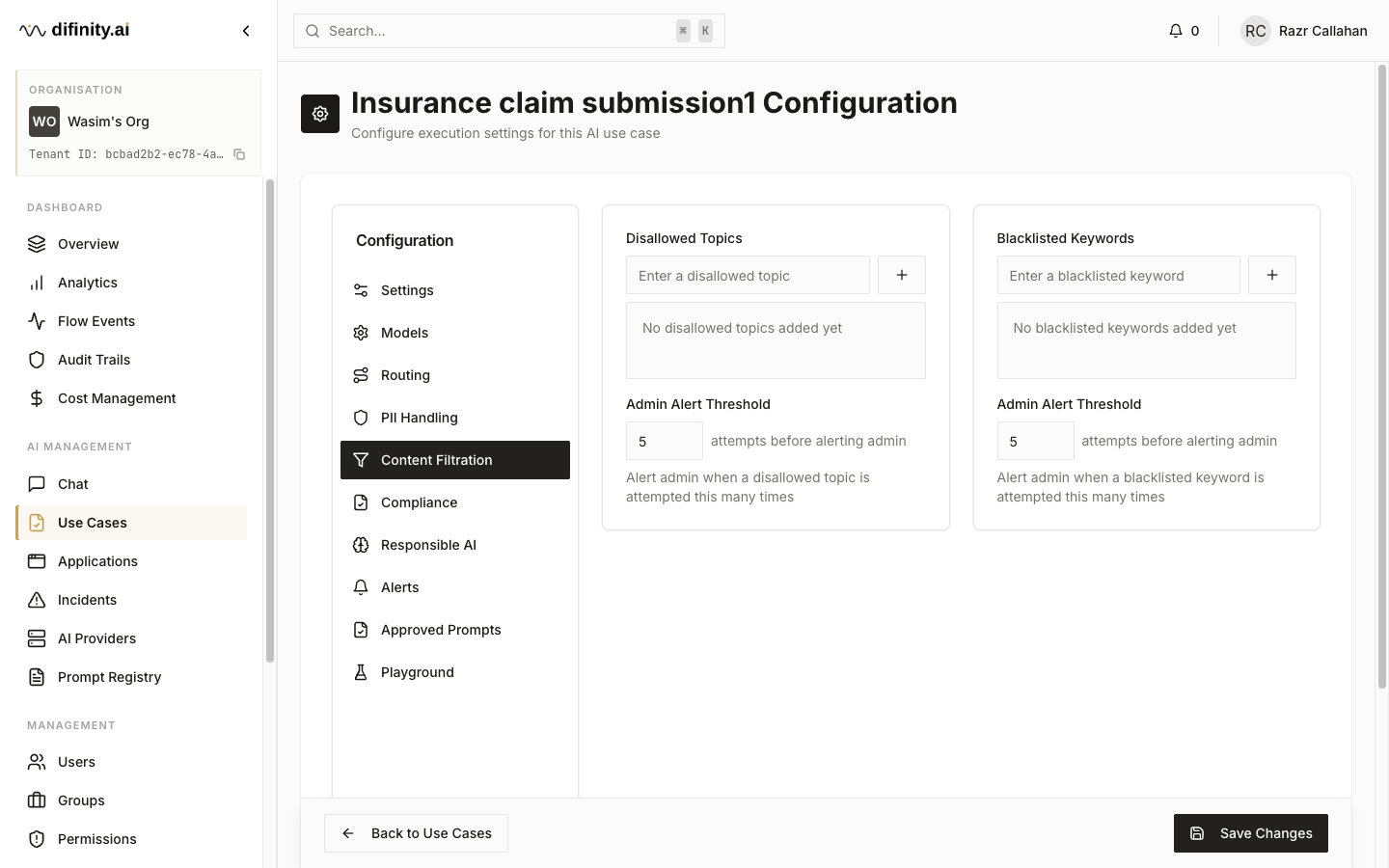Open the Overview page
1389x868 pixels.
(131, 244)
